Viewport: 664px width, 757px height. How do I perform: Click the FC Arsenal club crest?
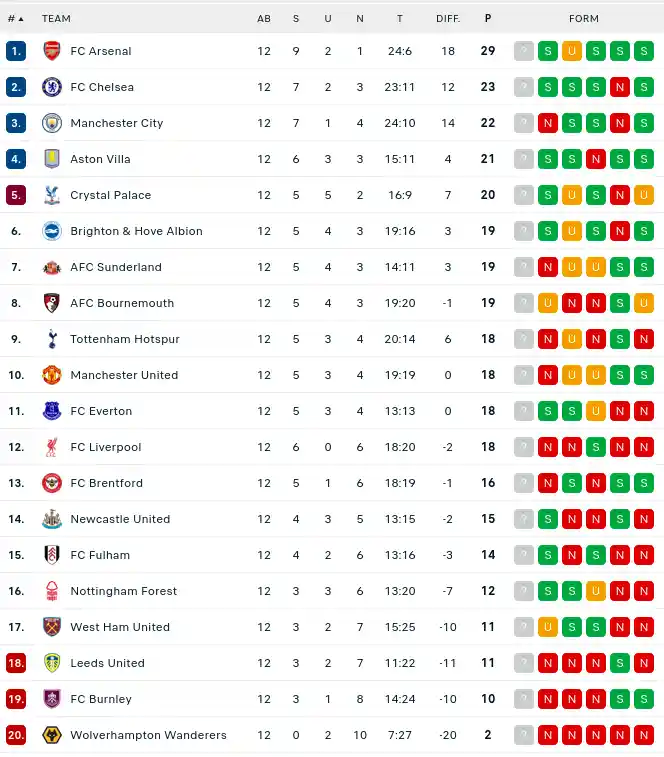click(52, 51)
